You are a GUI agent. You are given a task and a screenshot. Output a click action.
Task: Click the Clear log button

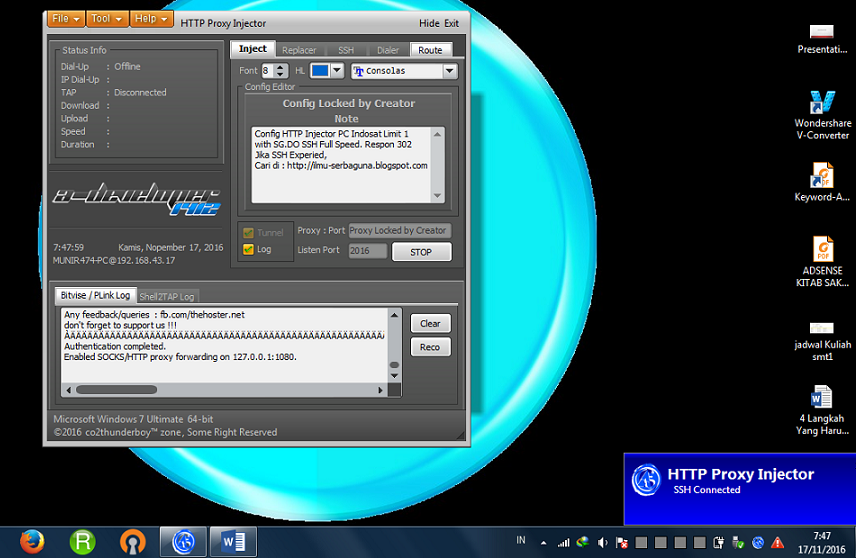tap(430, 323)
